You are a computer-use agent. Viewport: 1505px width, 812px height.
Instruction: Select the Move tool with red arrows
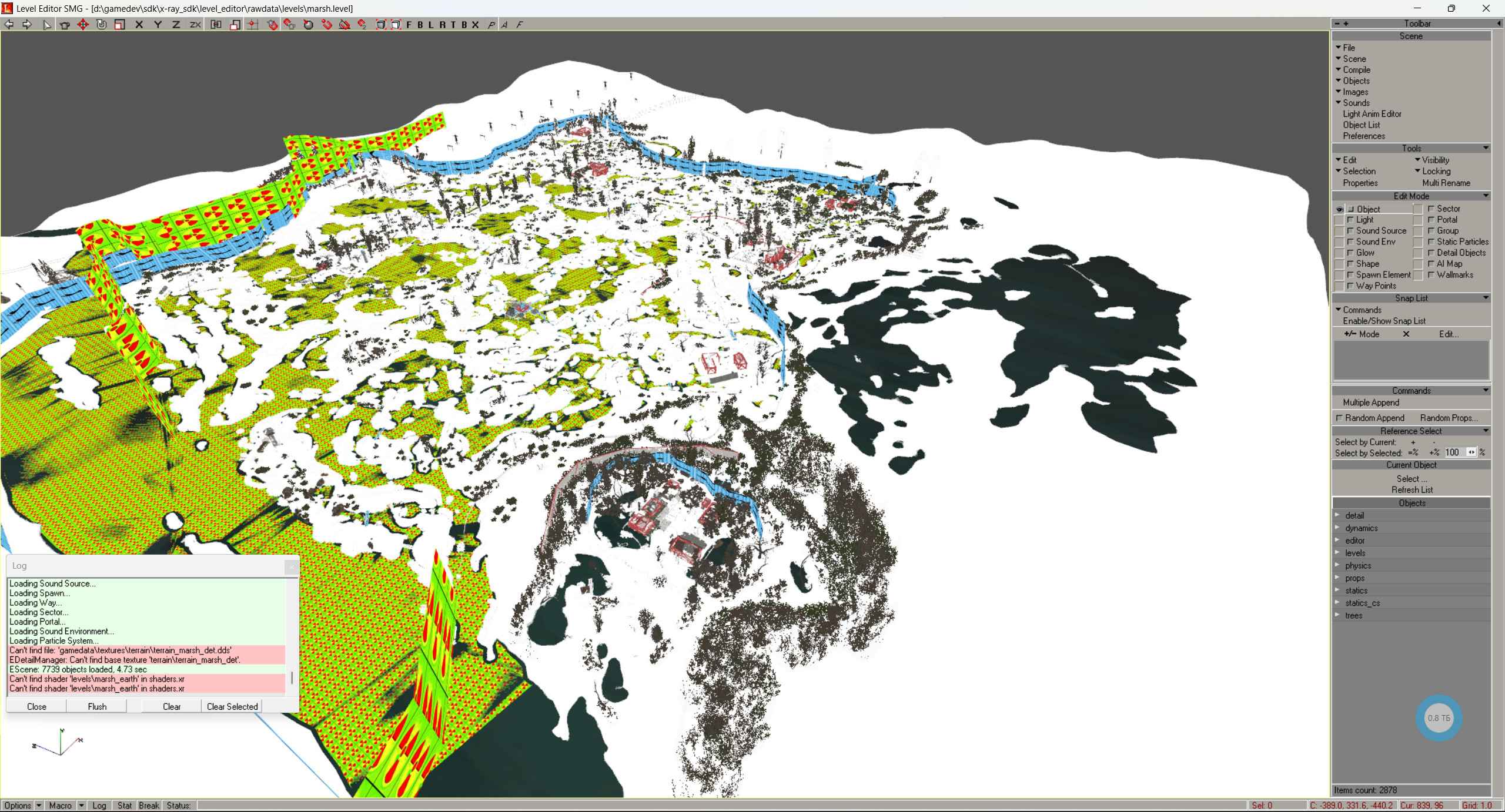pyautogui.click(x=83, y=25)
